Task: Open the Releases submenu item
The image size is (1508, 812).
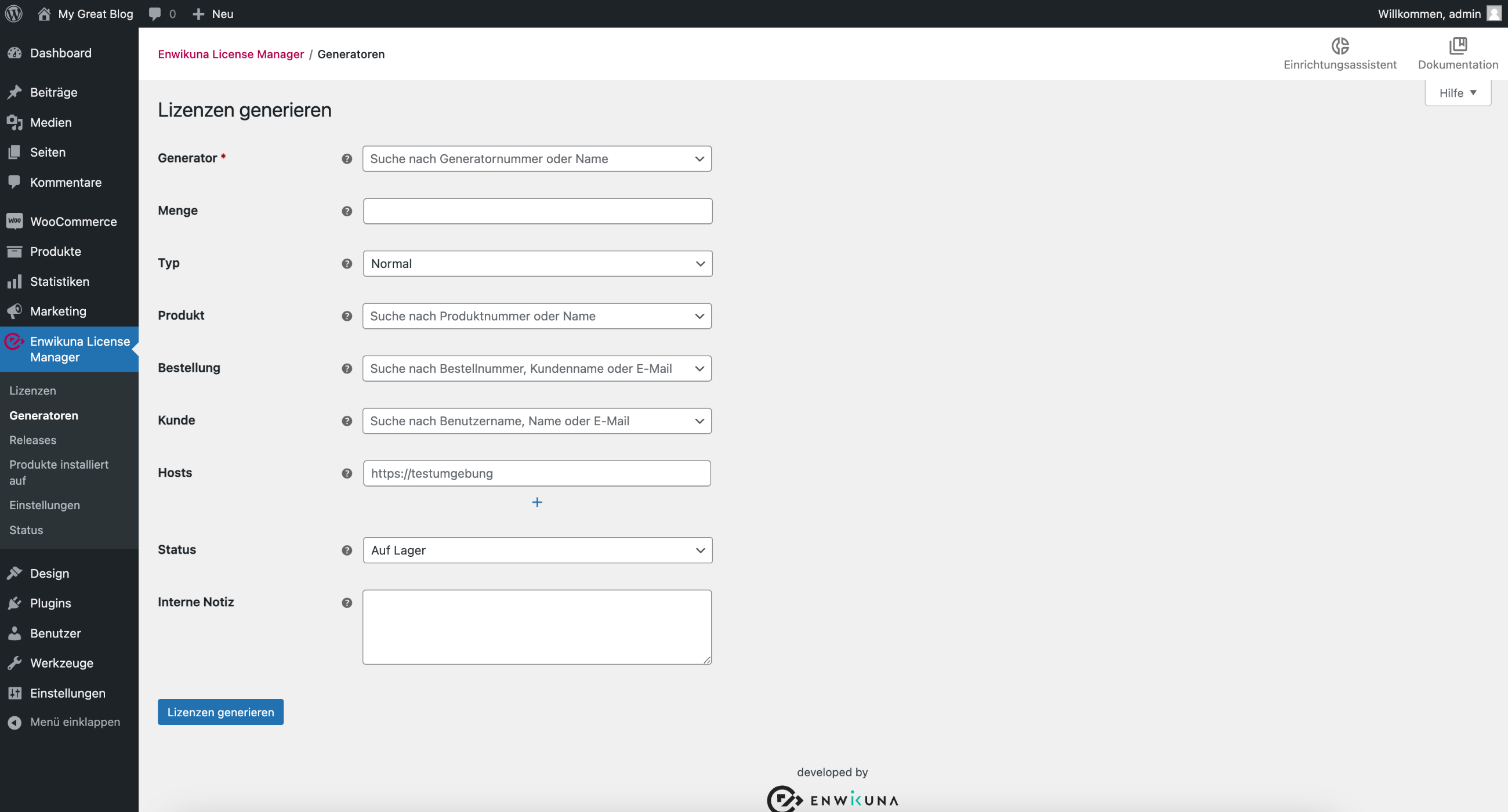Action: point(33,440)
